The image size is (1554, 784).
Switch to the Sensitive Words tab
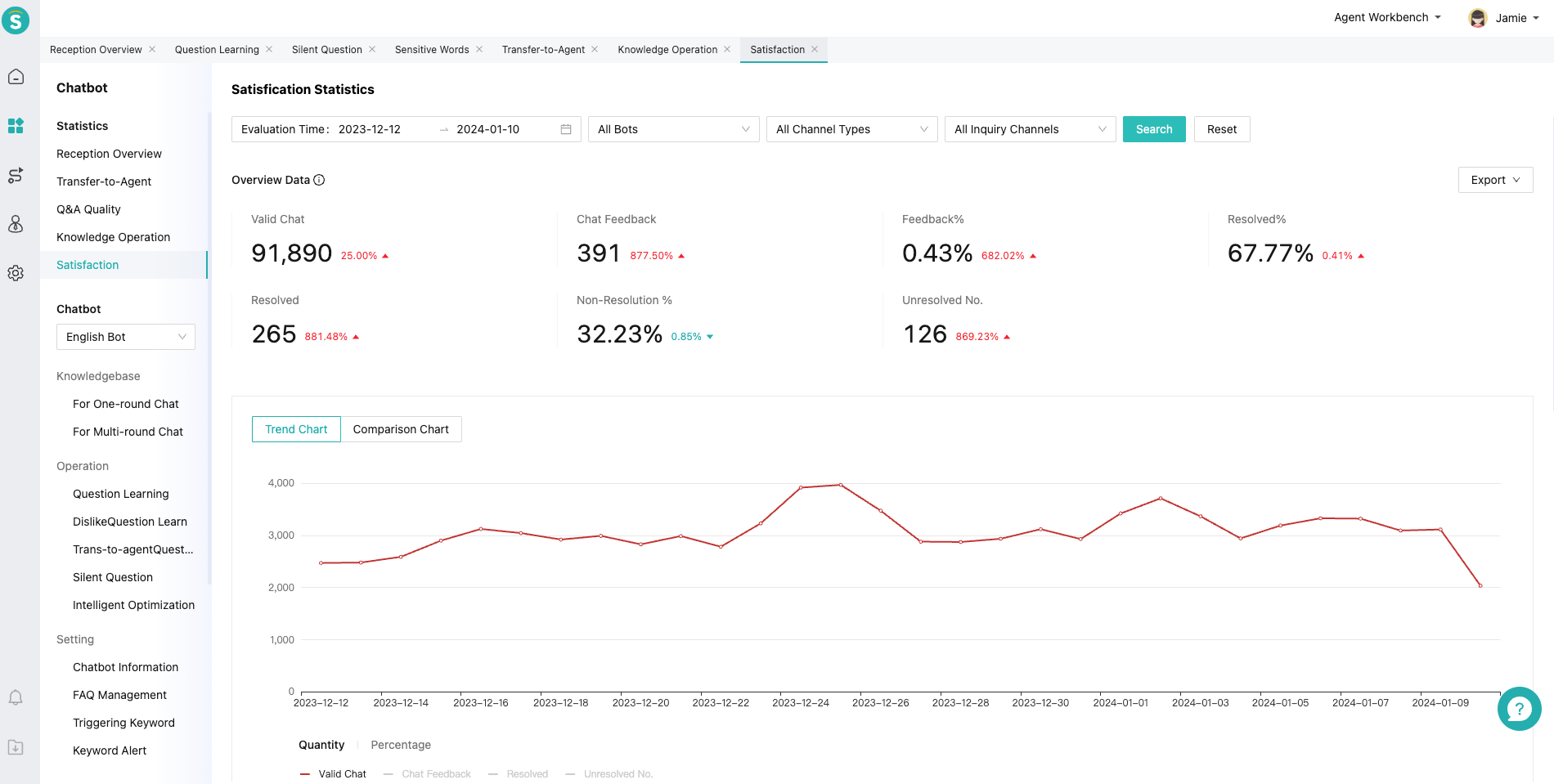(432, 50)
